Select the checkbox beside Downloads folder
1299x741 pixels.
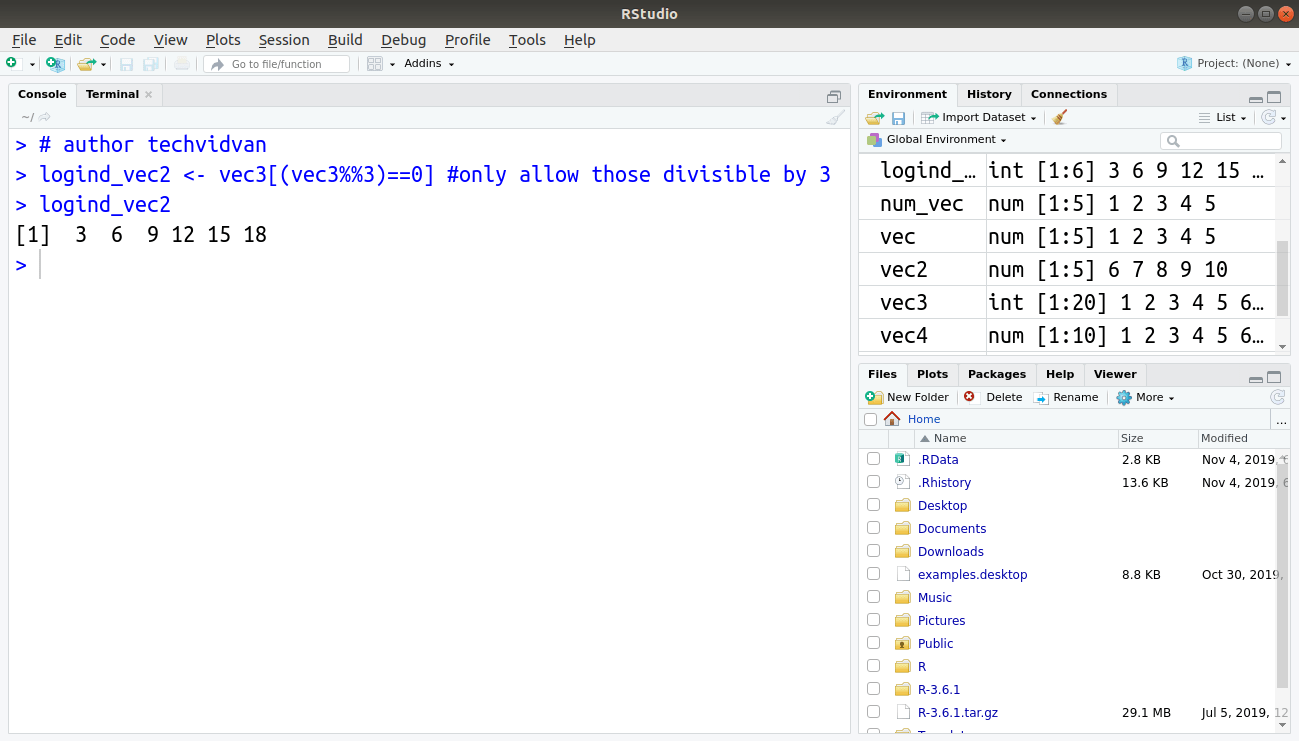tap(873, 550)
